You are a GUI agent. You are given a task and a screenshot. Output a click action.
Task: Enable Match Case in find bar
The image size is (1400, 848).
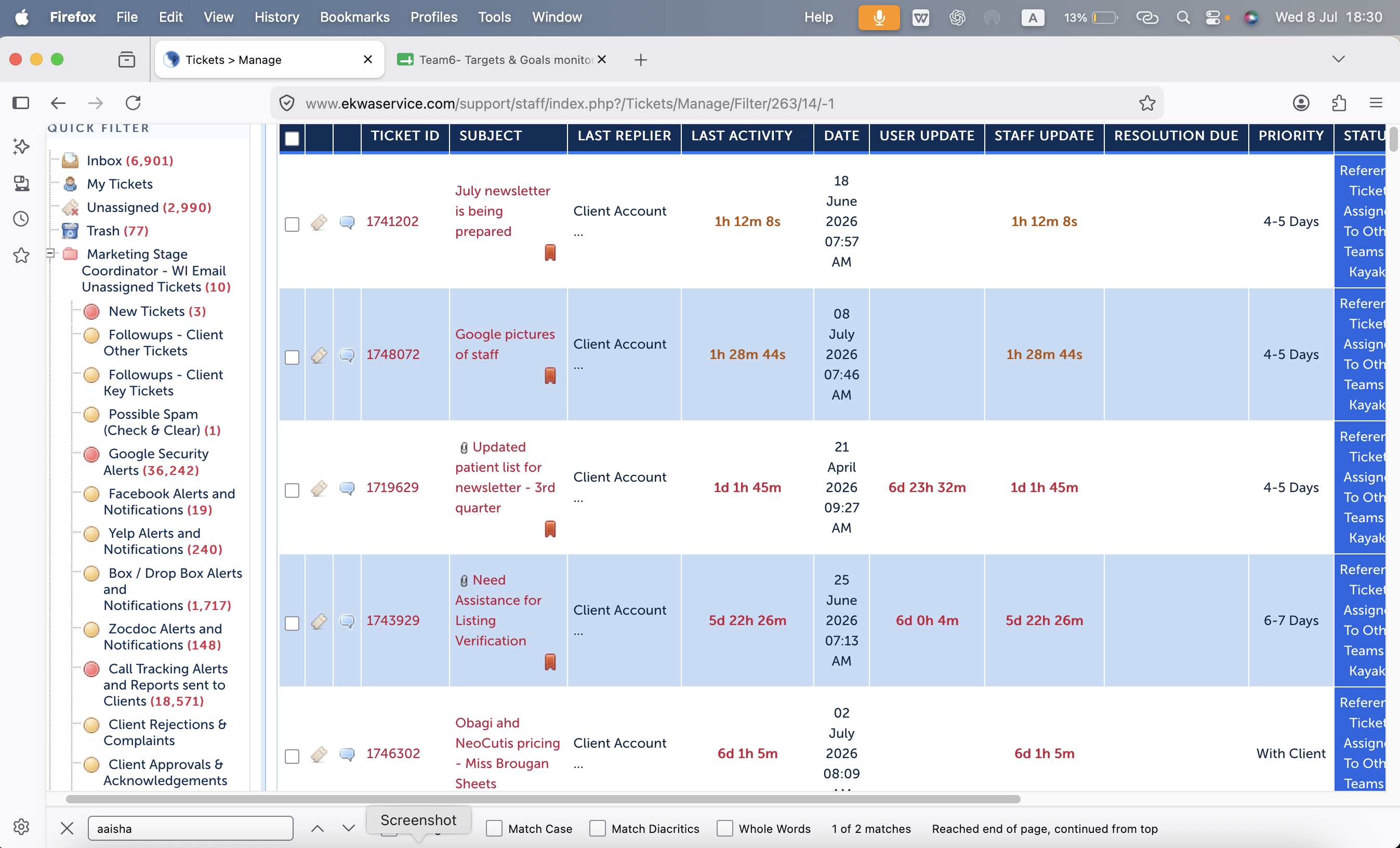pos(494,828)
